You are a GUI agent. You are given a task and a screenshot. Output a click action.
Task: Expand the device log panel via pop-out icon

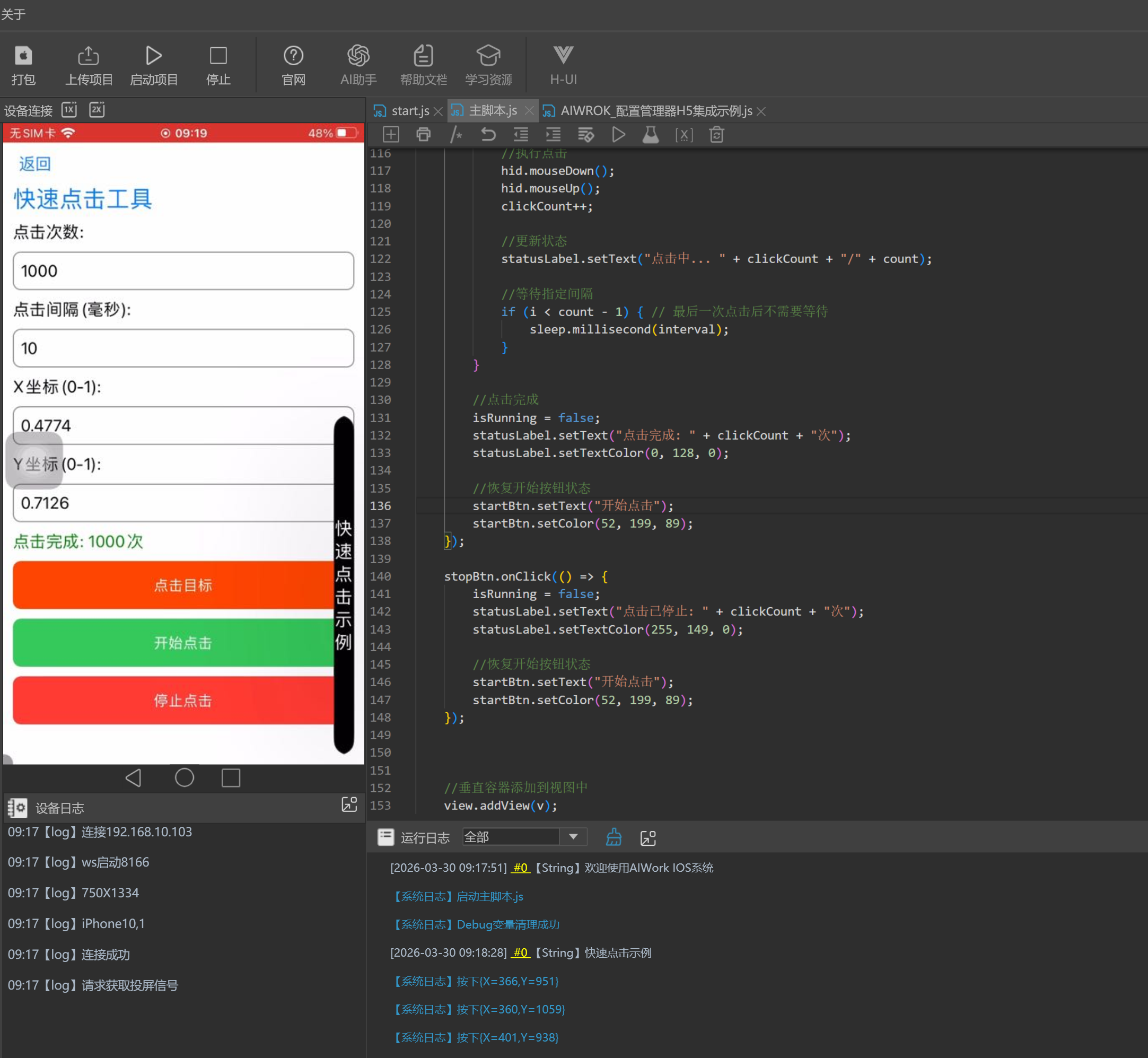pyautogui.click(x=349, y=805)
